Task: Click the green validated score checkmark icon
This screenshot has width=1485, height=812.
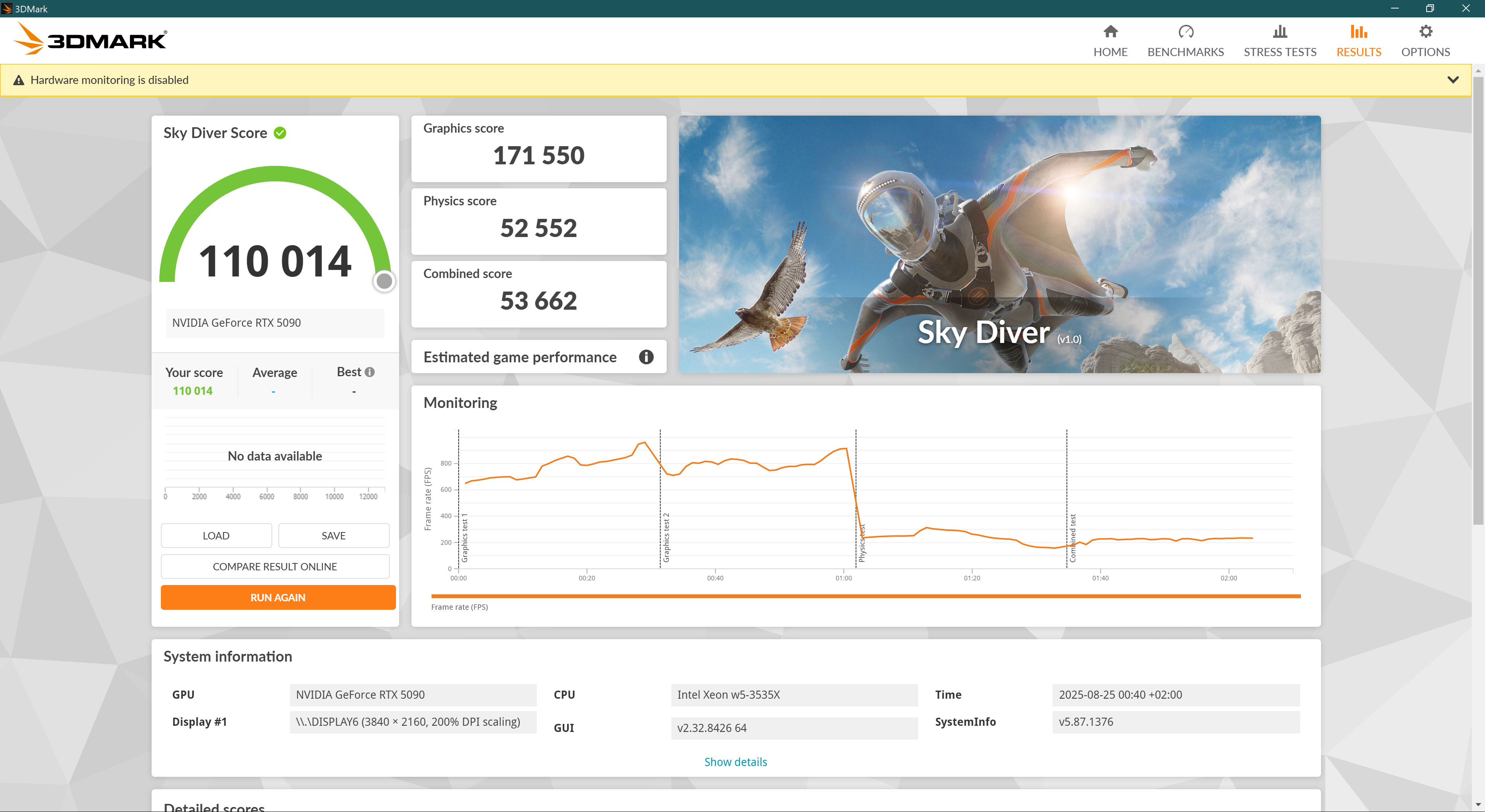Action: tap(280, 133)
